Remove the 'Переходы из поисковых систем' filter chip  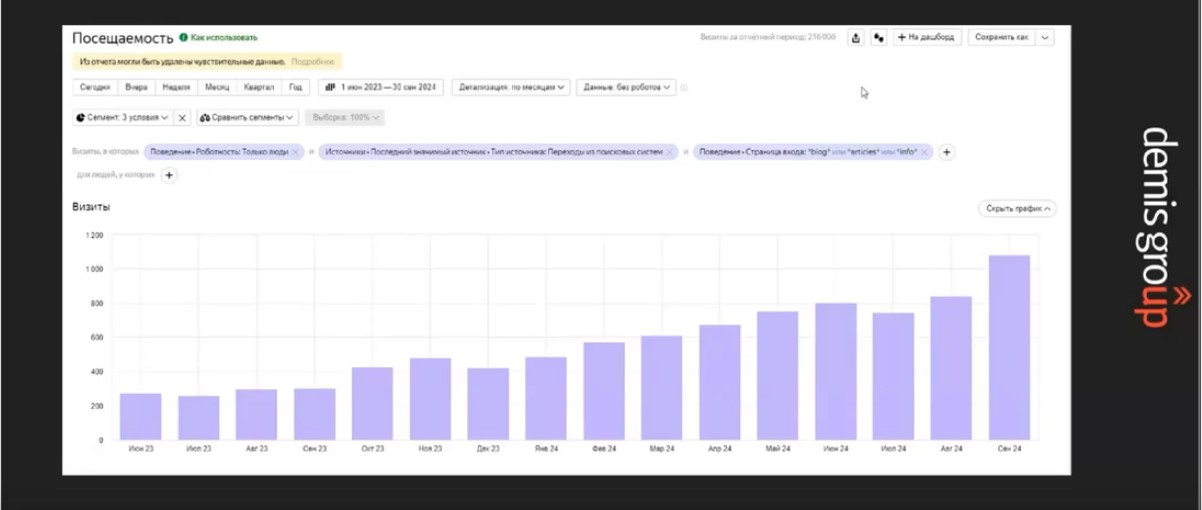(671, 152)
